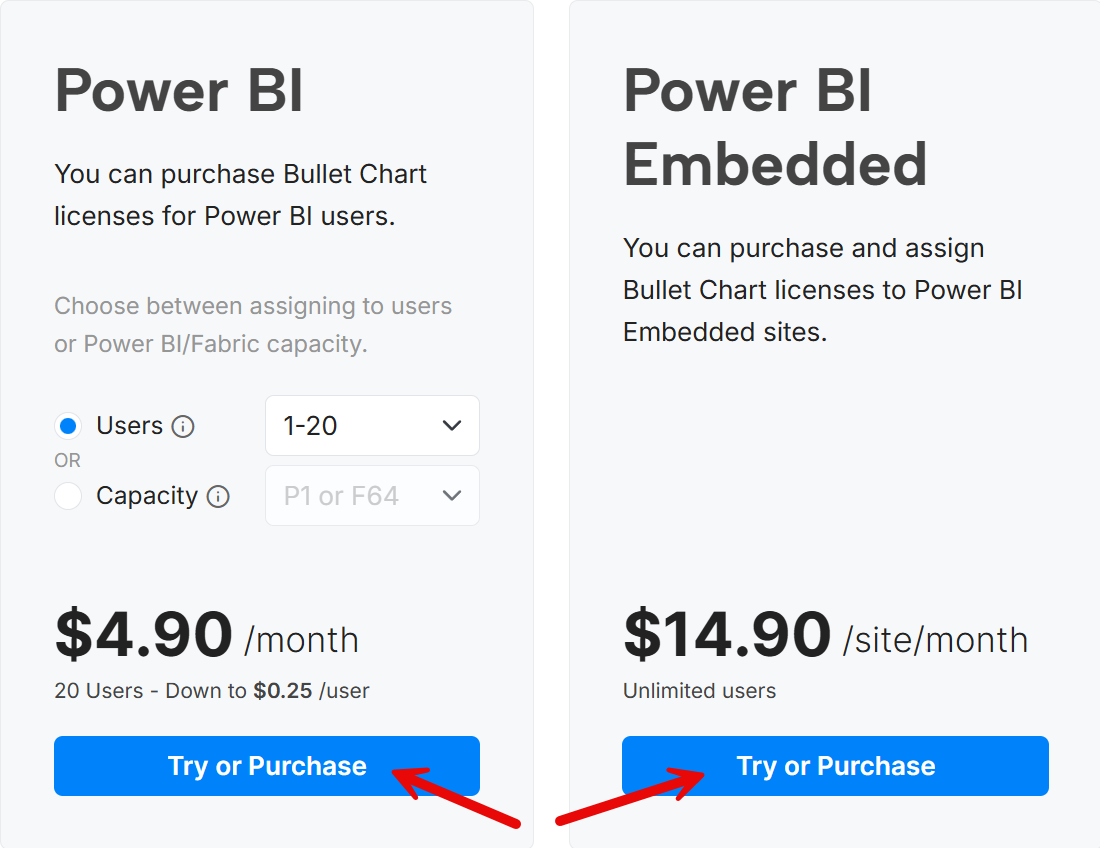The image size is (1100, 848).
Task: Click the Users option label
Action: click(130, 426)
